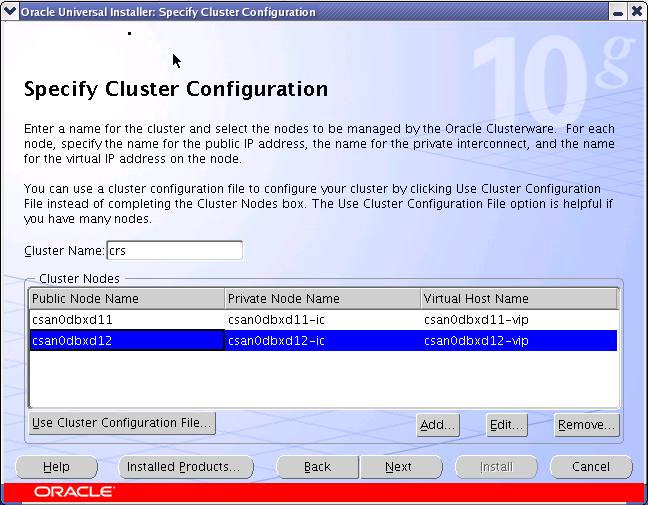
Task: Select virtual host cell csan0dbxd11-vip
Action: click(519, 319)
